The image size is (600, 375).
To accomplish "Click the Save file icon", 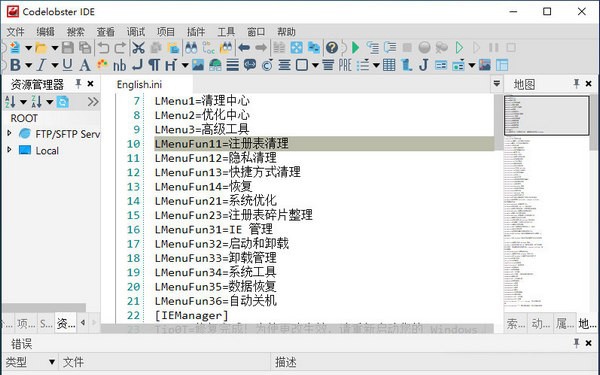I will pyautogui.click(x=68, y=47).
